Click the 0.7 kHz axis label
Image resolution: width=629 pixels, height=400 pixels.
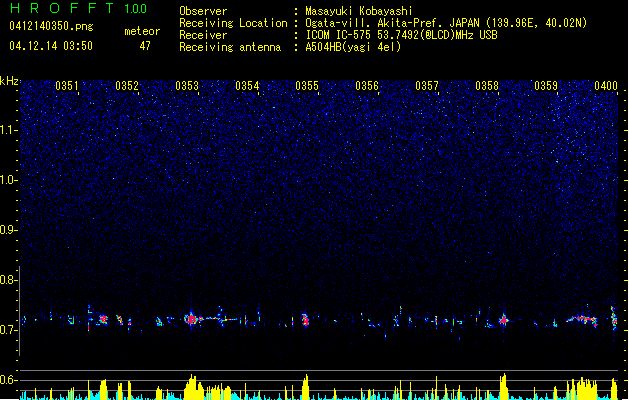click(x=8, y=330)
